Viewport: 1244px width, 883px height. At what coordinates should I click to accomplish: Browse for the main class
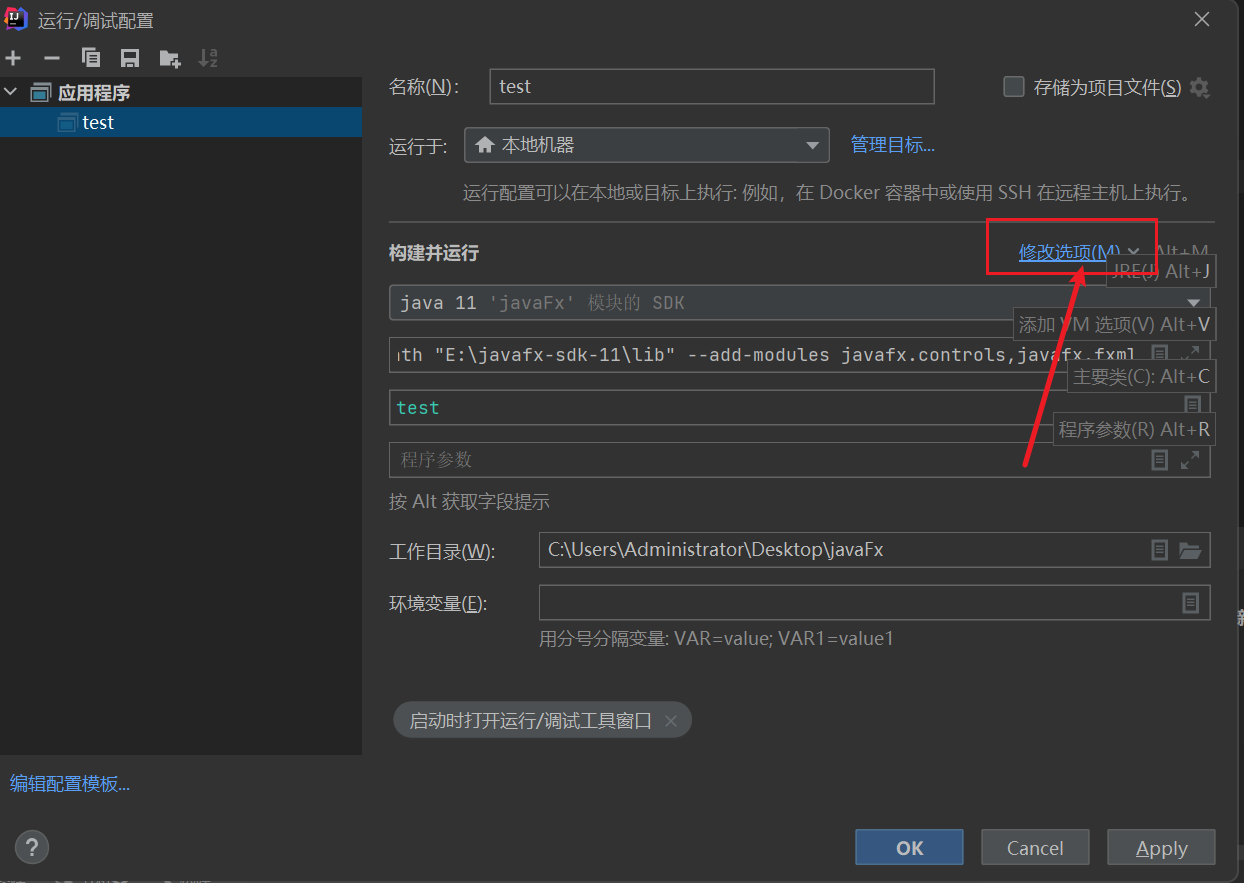(1192, 406)
